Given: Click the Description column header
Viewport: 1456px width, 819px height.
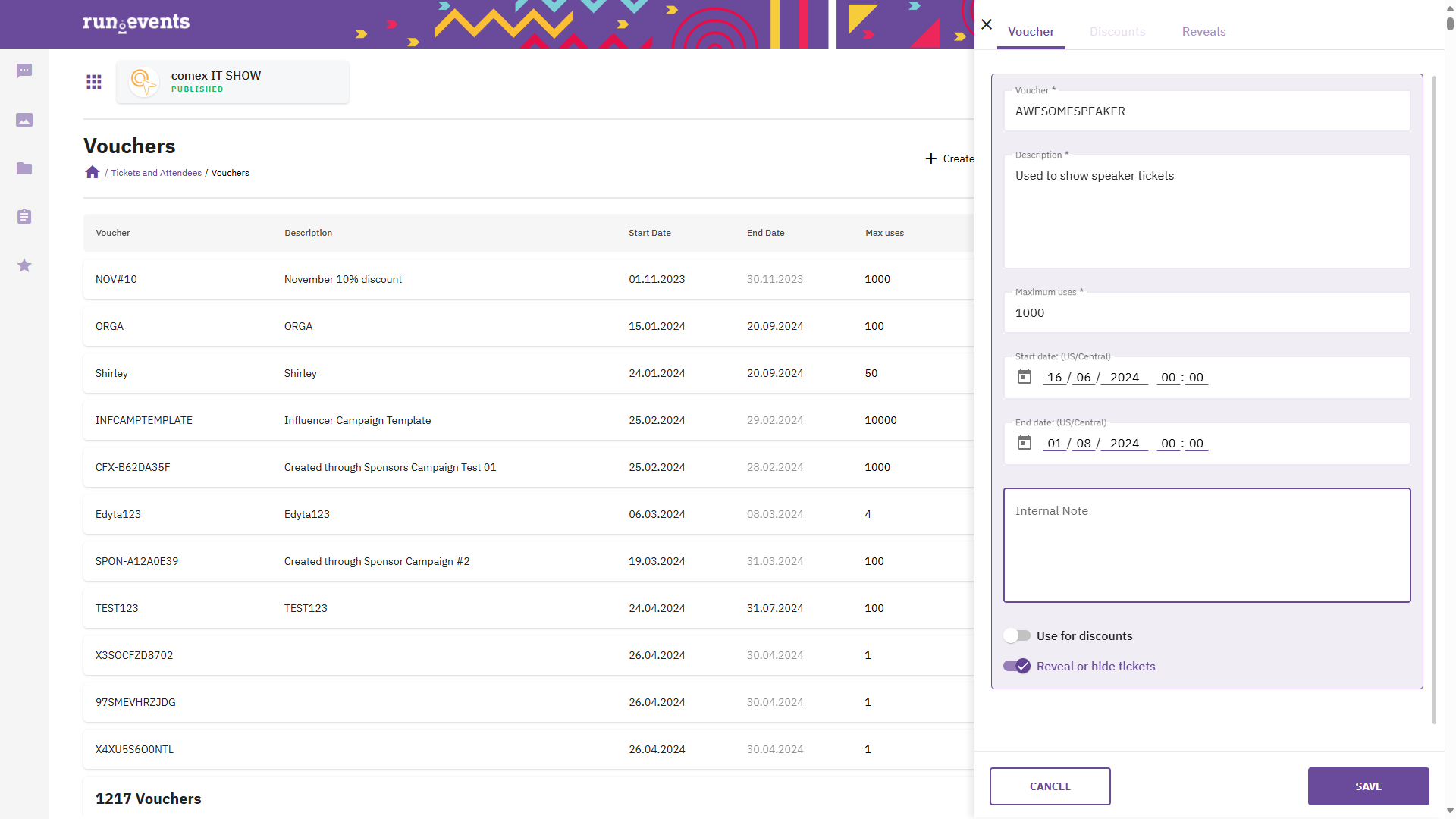Looking at the screenshot, I should tap(308, 233).
